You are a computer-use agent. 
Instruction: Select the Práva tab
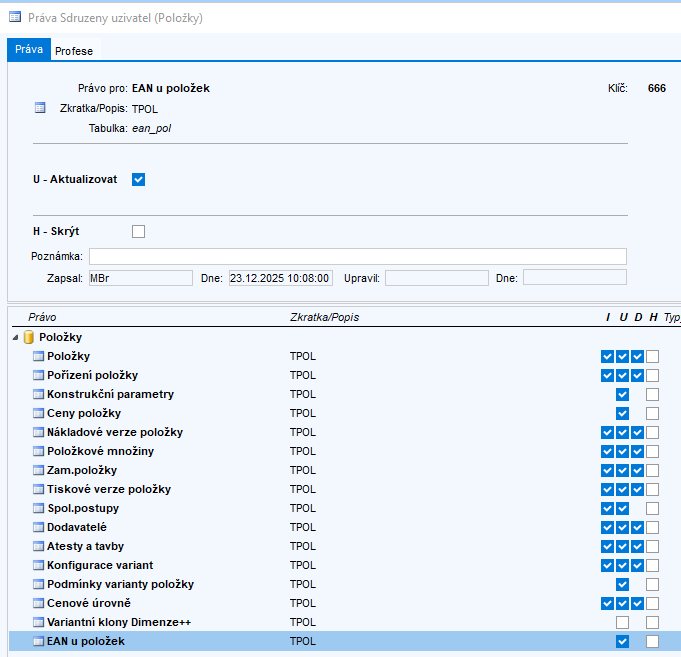28,50
